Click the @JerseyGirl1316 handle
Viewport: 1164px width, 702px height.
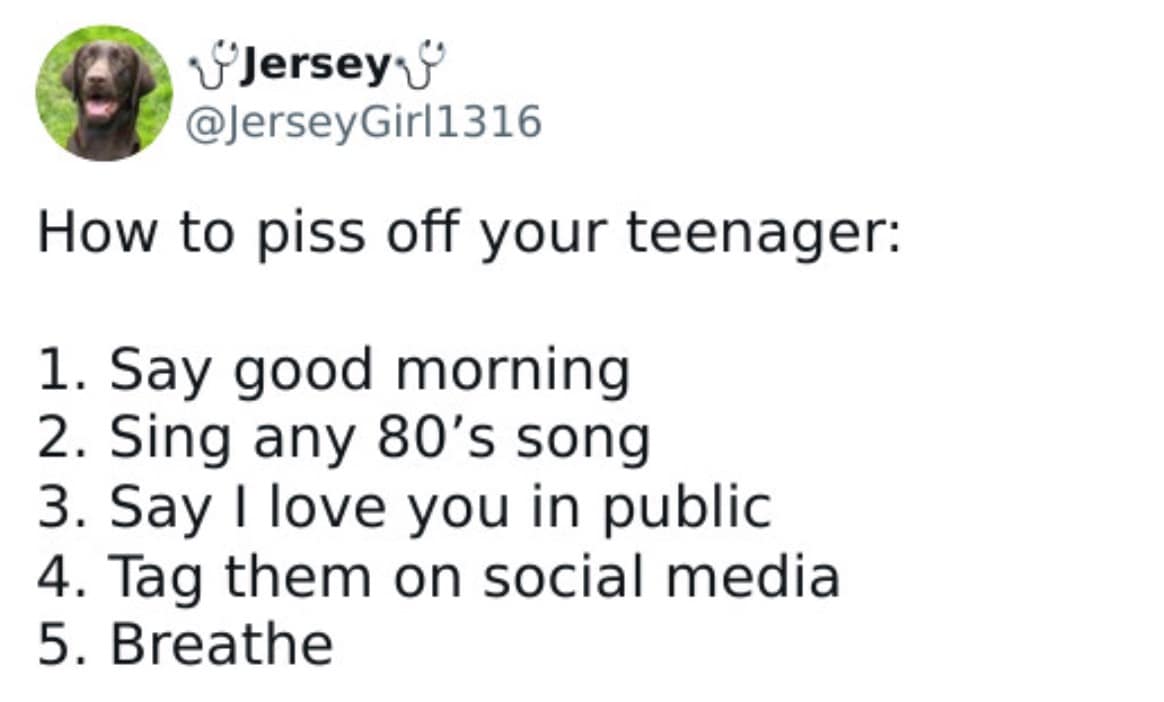[364, 122]
